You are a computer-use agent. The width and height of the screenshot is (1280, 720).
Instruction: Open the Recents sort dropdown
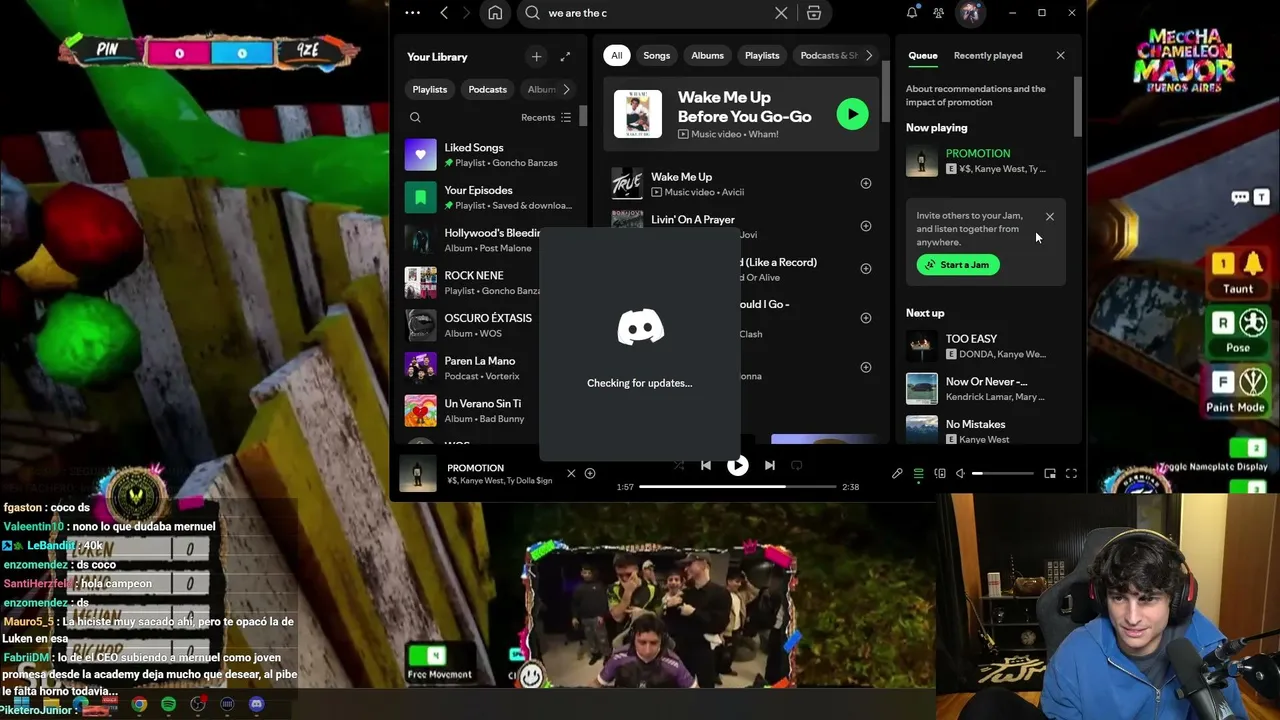coord(546,118)
